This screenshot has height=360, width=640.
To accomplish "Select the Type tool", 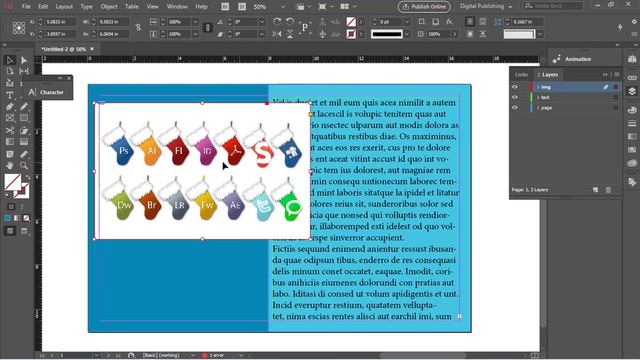I will 10,95.
